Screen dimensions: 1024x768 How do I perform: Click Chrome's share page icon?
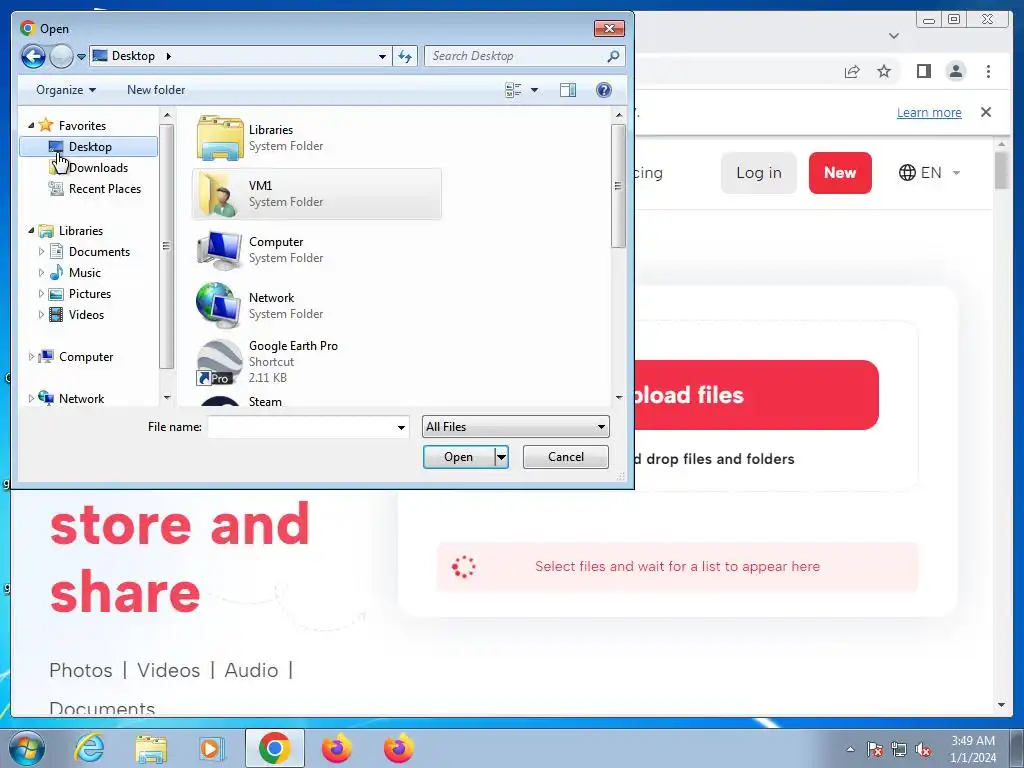tap(852, 71)
